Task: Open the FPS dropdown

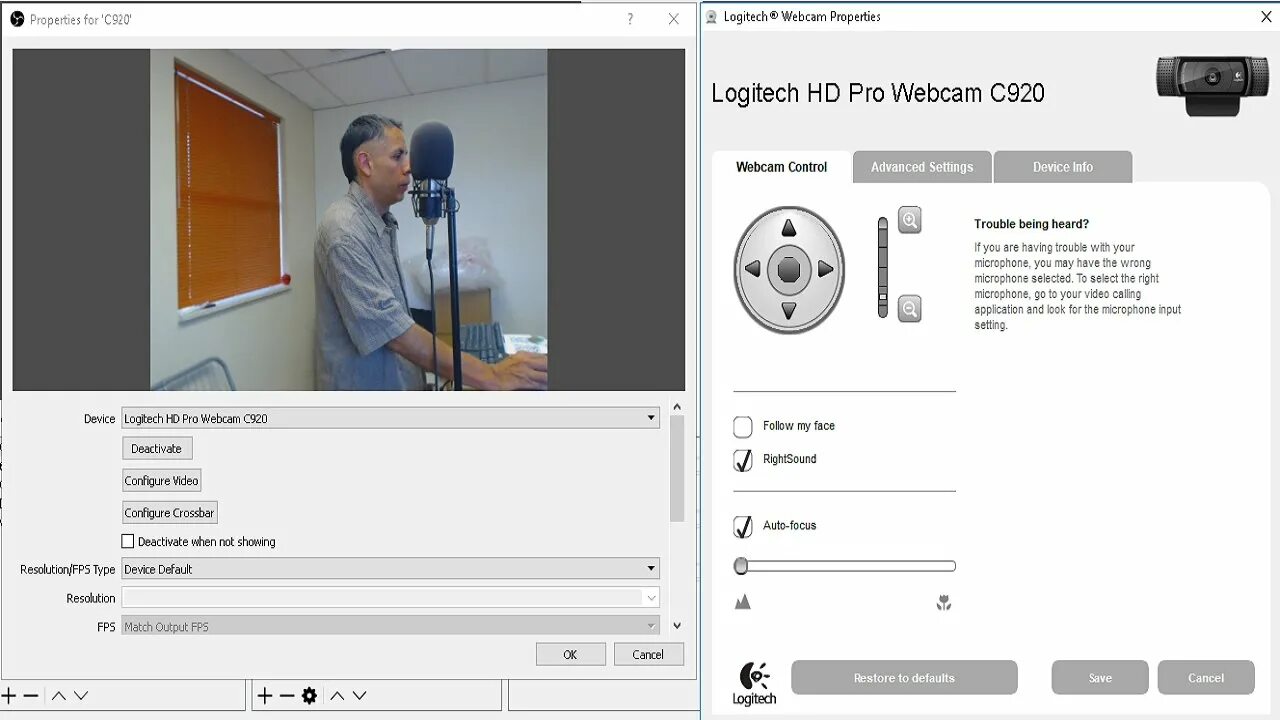Action: pos(390,627)
